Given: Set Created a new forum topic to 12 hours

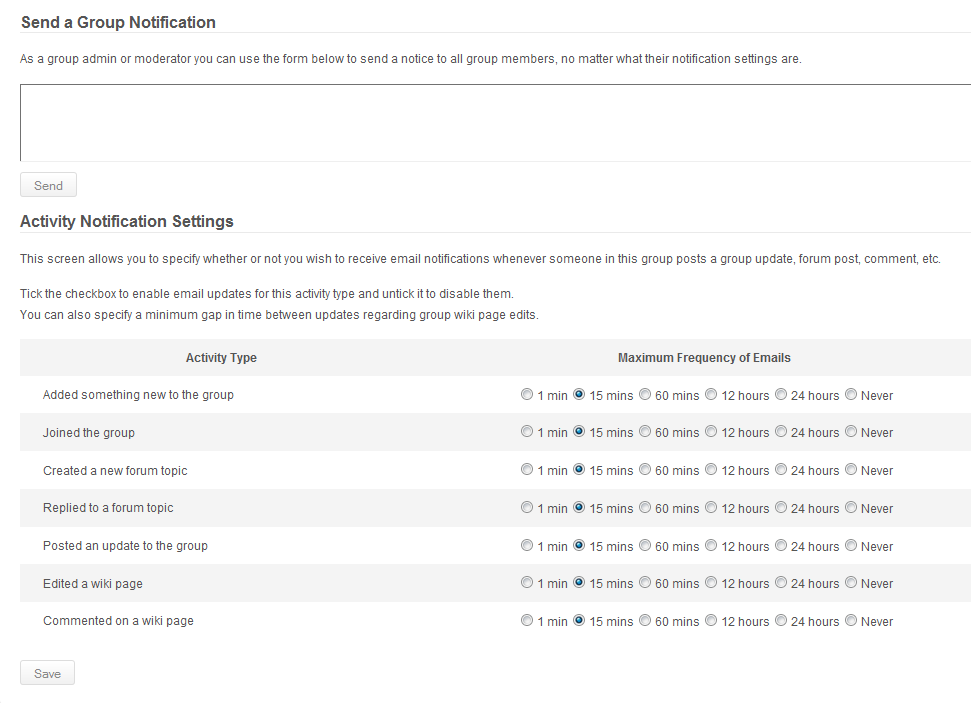Looking at the screenshot, I should click(711, 469).
